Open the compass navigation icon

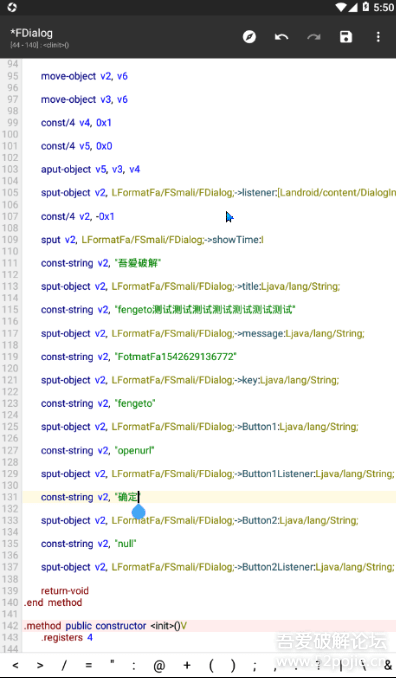(249, 37)
